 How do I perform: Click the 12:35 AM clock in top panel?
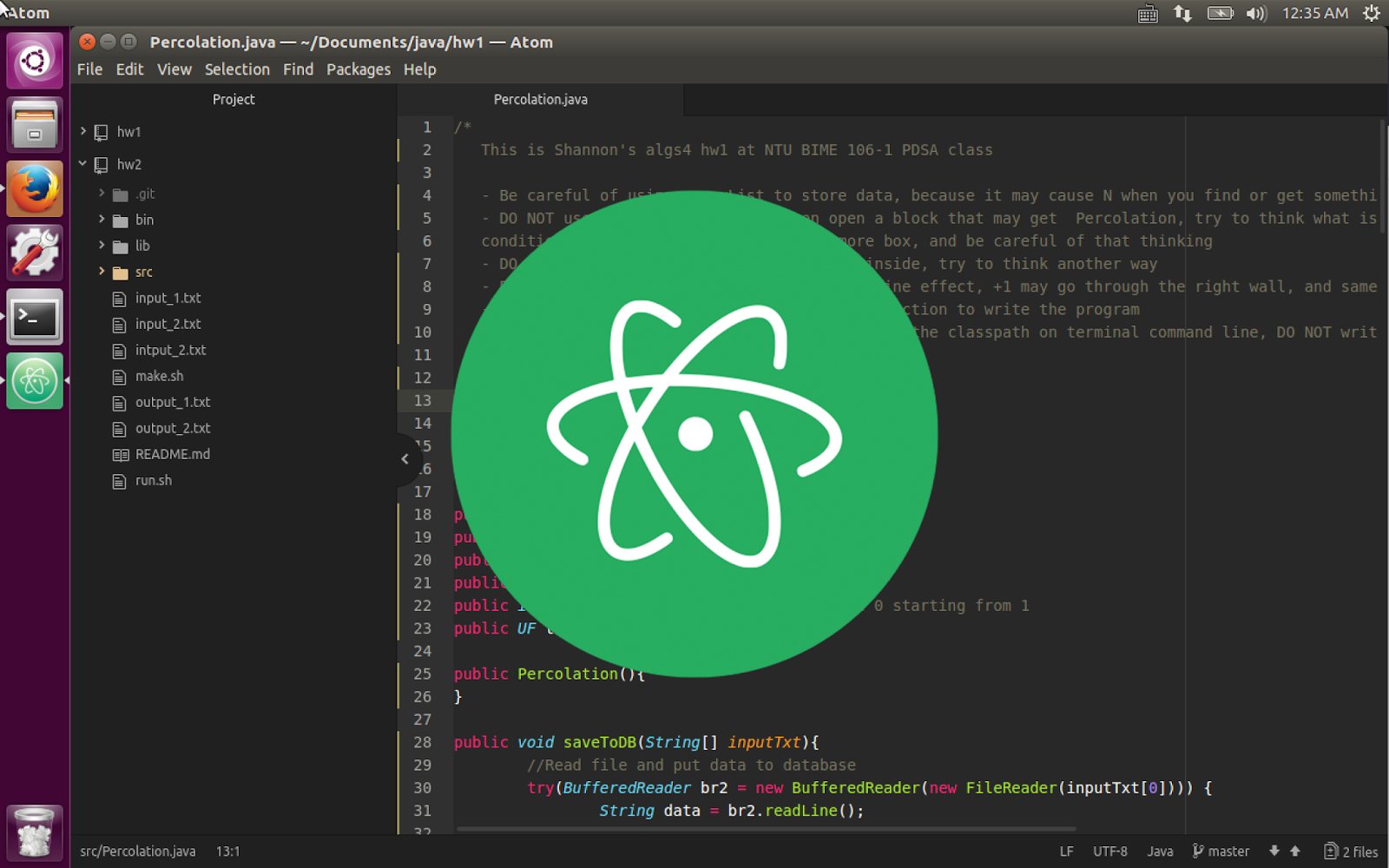pyautogui.click(x=1315, y=13)
